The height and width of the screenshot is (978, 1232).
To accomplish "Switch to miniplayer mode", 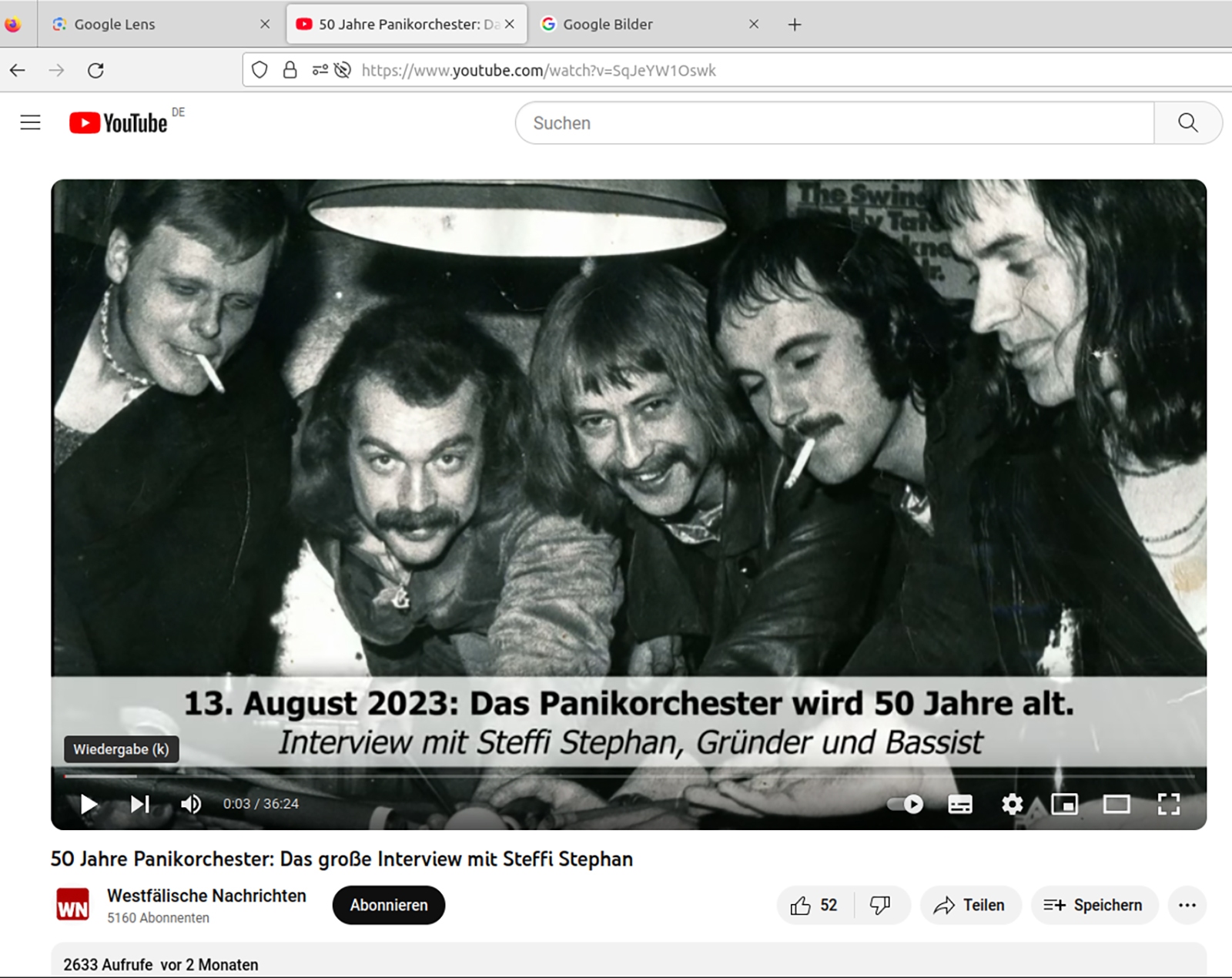I will point(1064,804).
